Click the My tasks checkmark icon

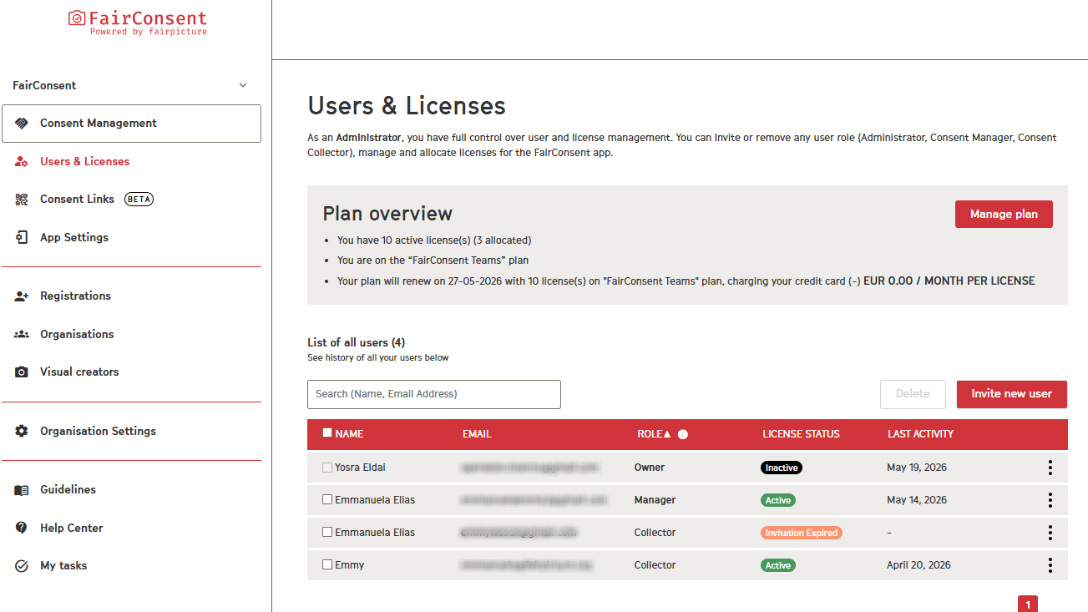[22, 566]
